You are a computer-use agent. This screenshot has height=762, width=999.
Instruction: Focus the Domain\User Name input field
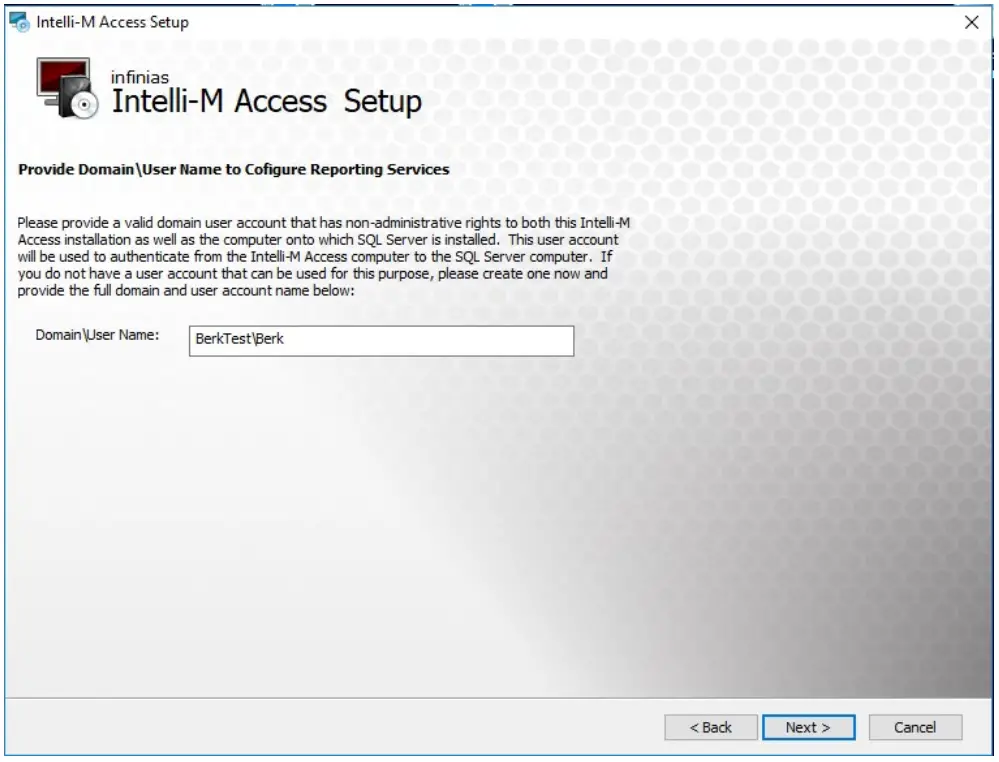pyautogui.click(x=381, y=340)
